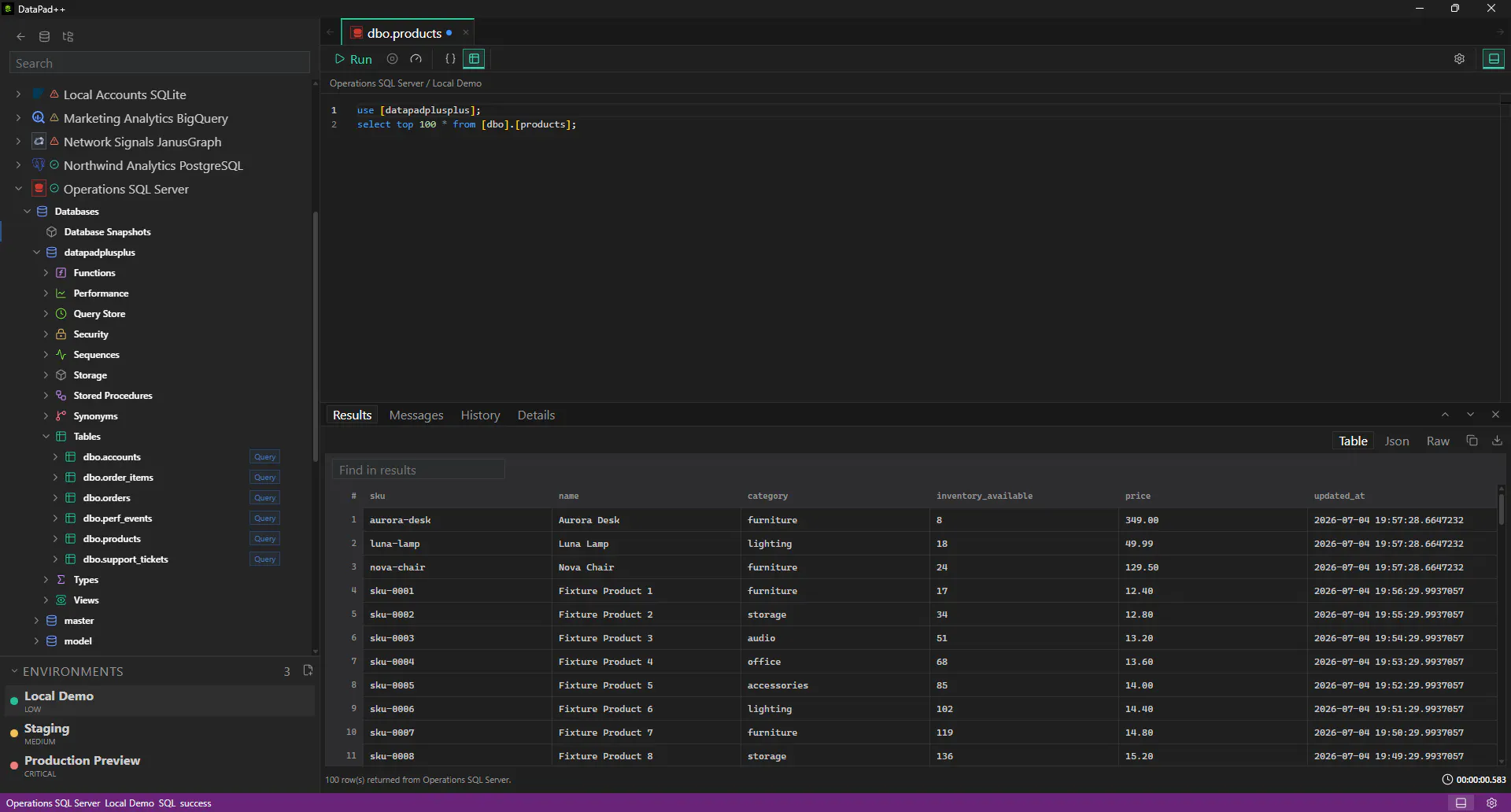
Task: Click the Performance chart icon
Action: click(61, 293)
